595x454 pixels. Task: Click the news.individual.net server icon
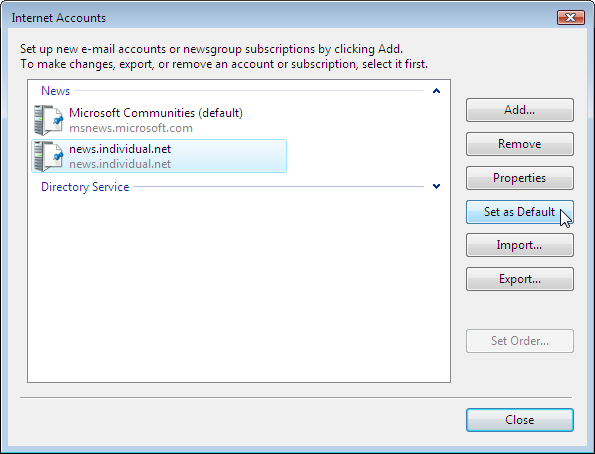pyautogui.click(x=49, y=156)
